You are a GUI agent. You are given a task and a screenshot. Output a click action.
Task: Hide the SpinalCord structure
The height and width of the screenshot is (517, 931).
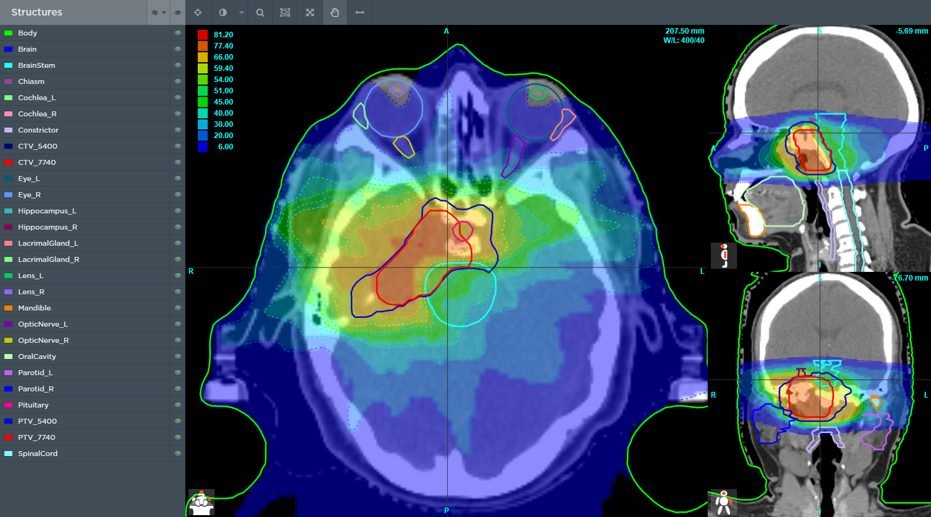[x=178, y=453]
